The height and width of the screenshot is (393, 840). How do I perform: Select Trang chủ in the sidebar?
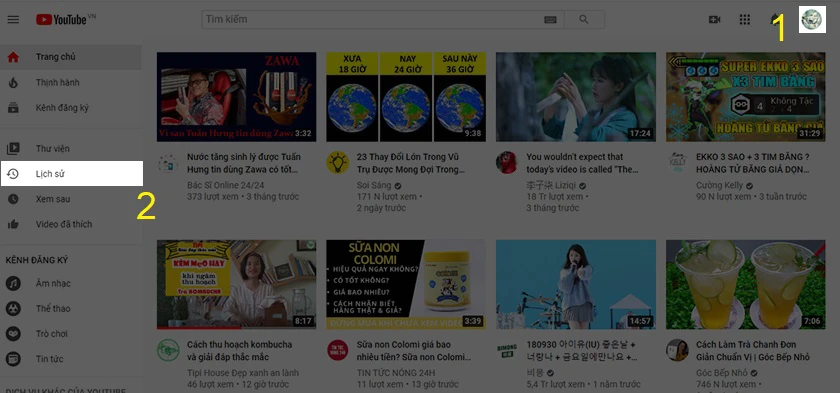point(71,57)
